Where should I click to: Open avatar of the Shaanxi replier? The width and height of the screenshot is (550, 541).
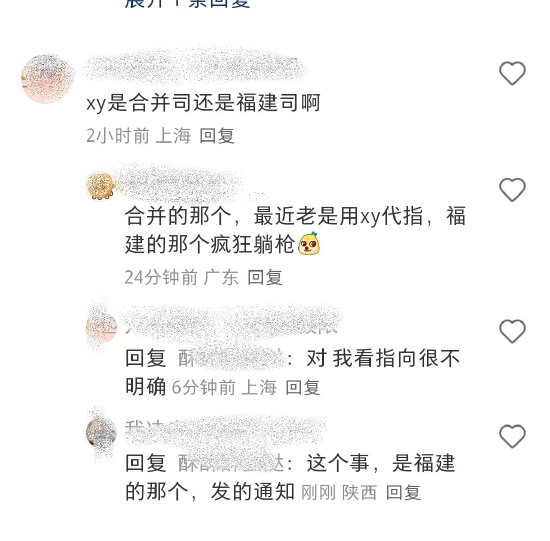101,433
